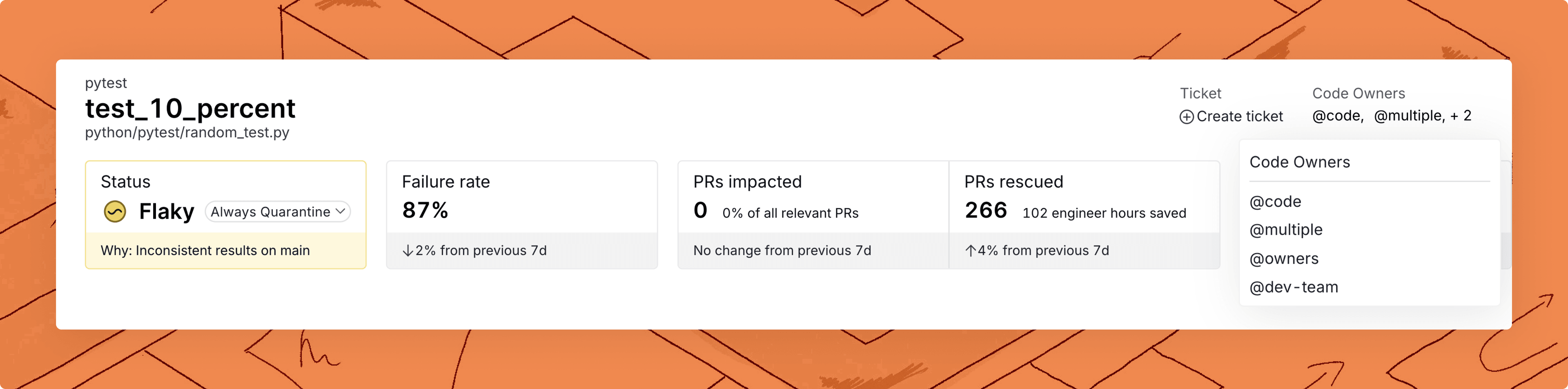
Task: Open the PRs rescued 266 card
Action: click(1085, 215)
